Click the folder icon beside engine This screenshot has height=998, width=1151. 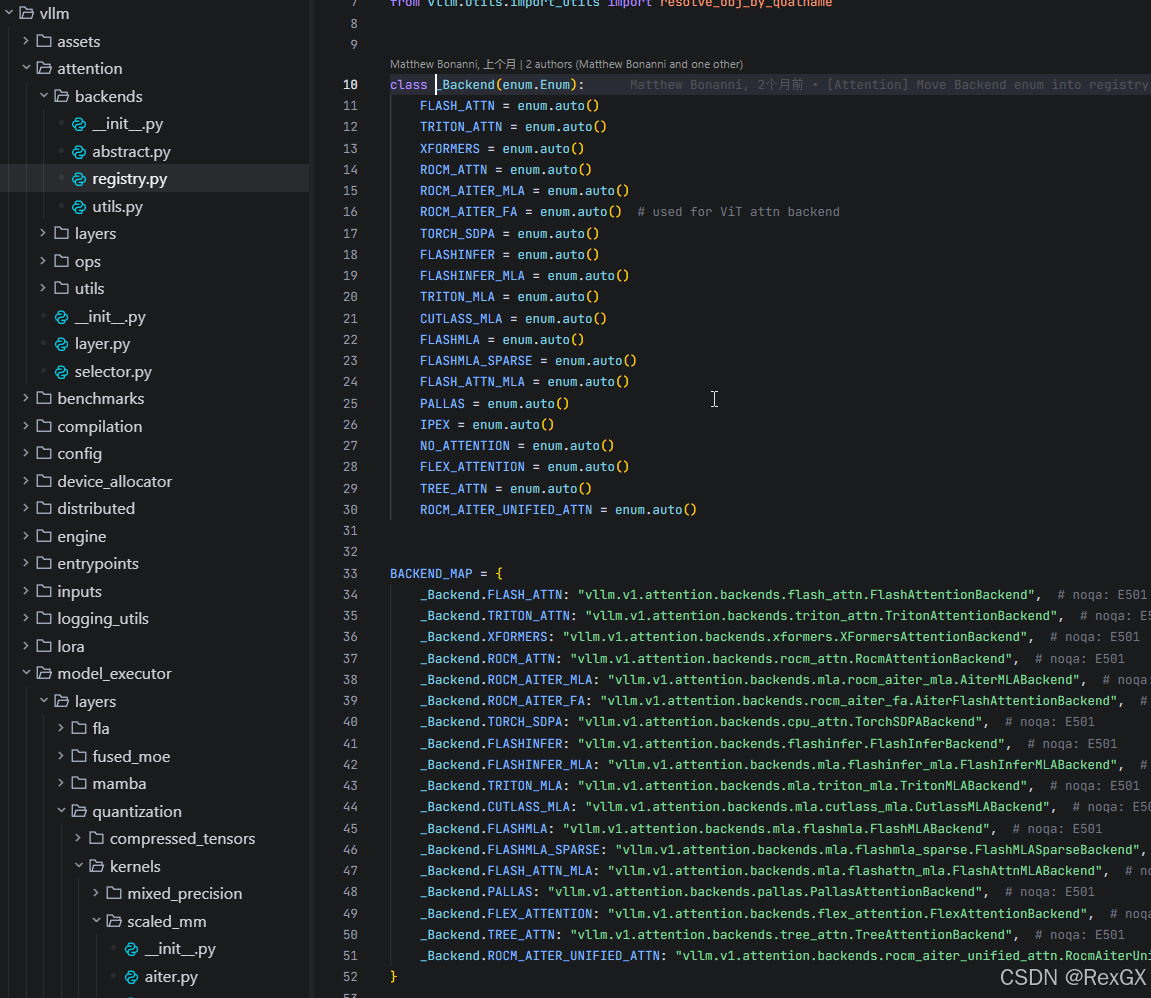[44, 536]
